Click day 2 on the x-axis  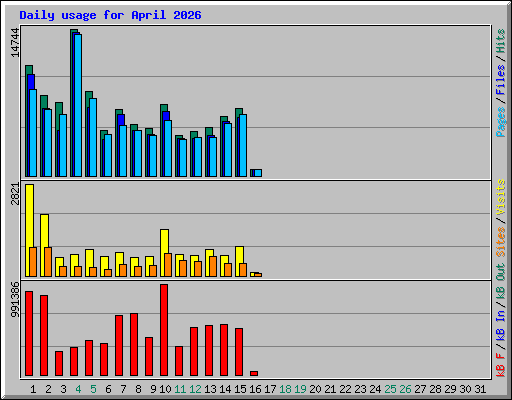[48, 389]
